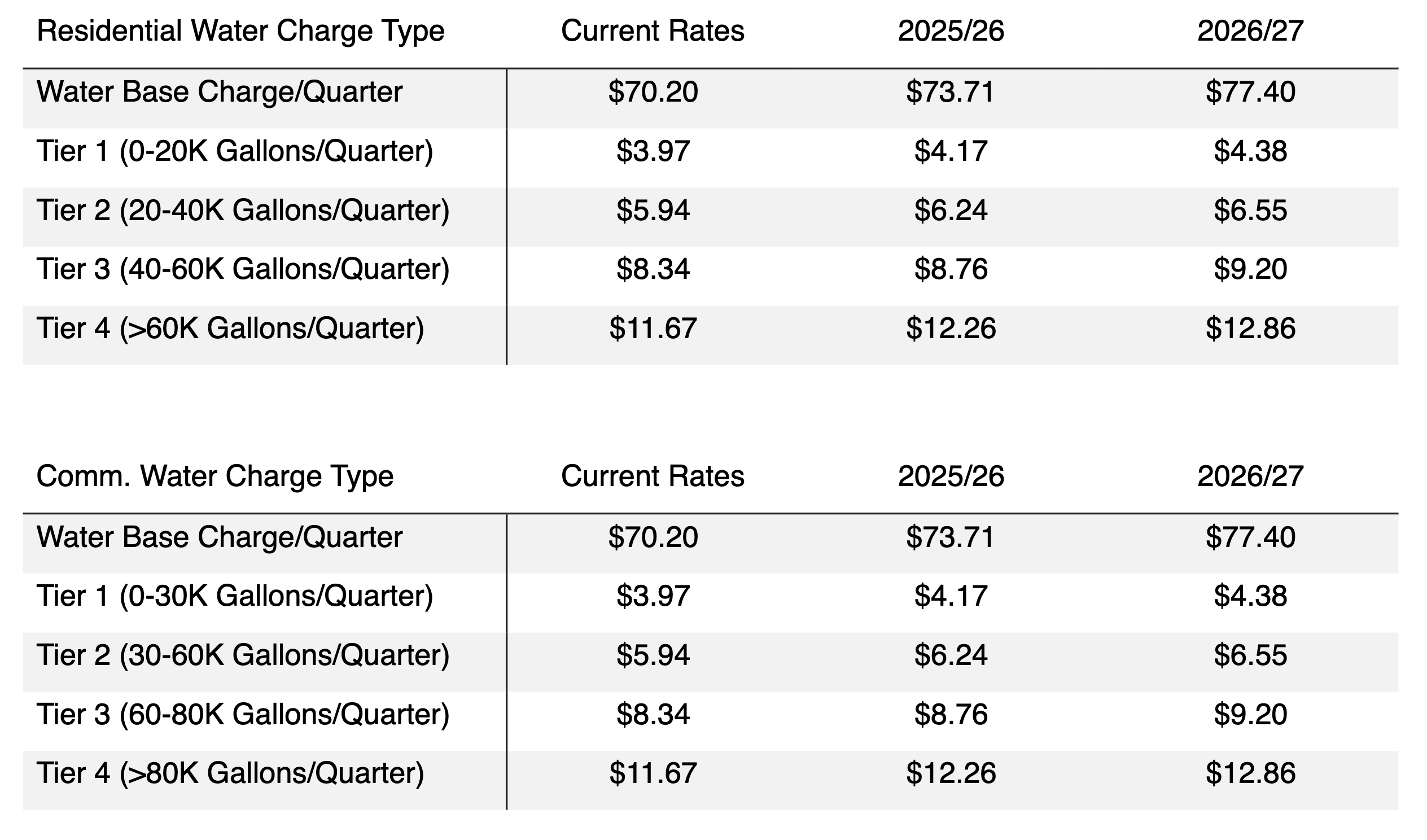
Task: Click the Comm. Water Charge Type header
Action: click(x=215, y=476)
